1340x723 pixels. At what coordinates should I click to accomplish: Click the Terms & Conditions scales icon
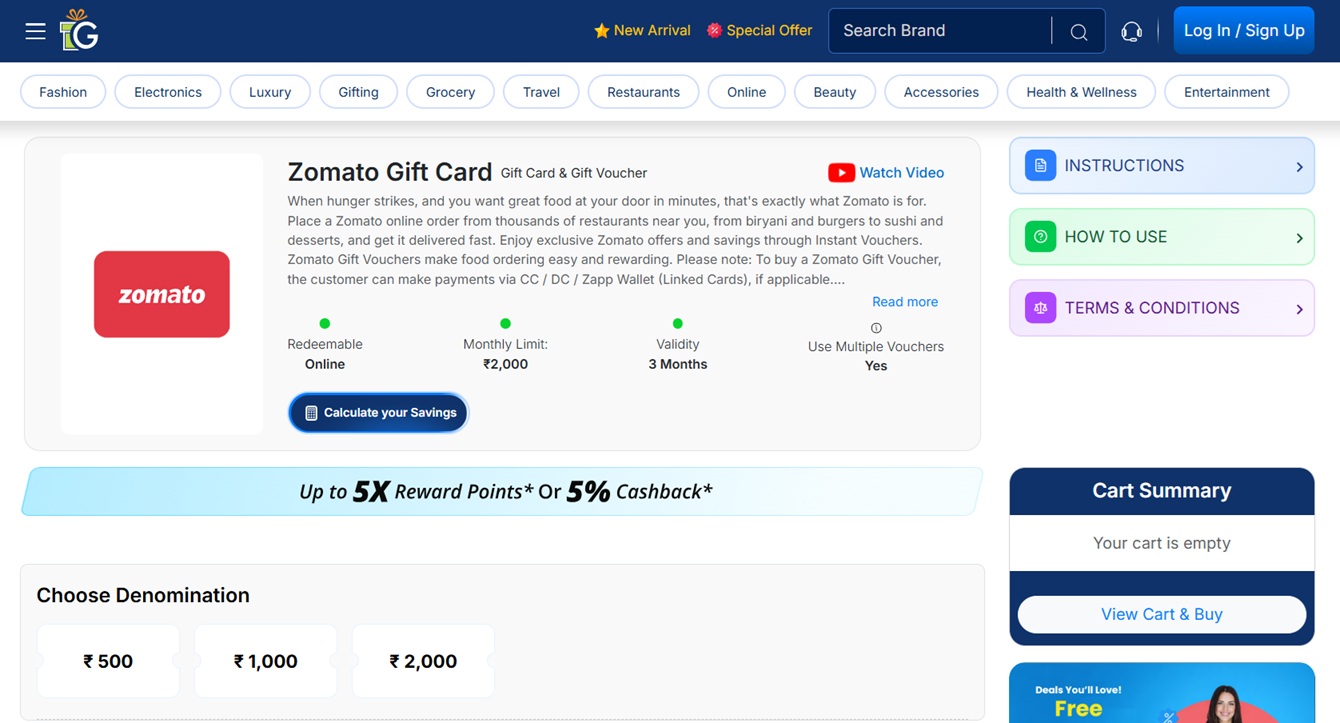(1040, 308)
